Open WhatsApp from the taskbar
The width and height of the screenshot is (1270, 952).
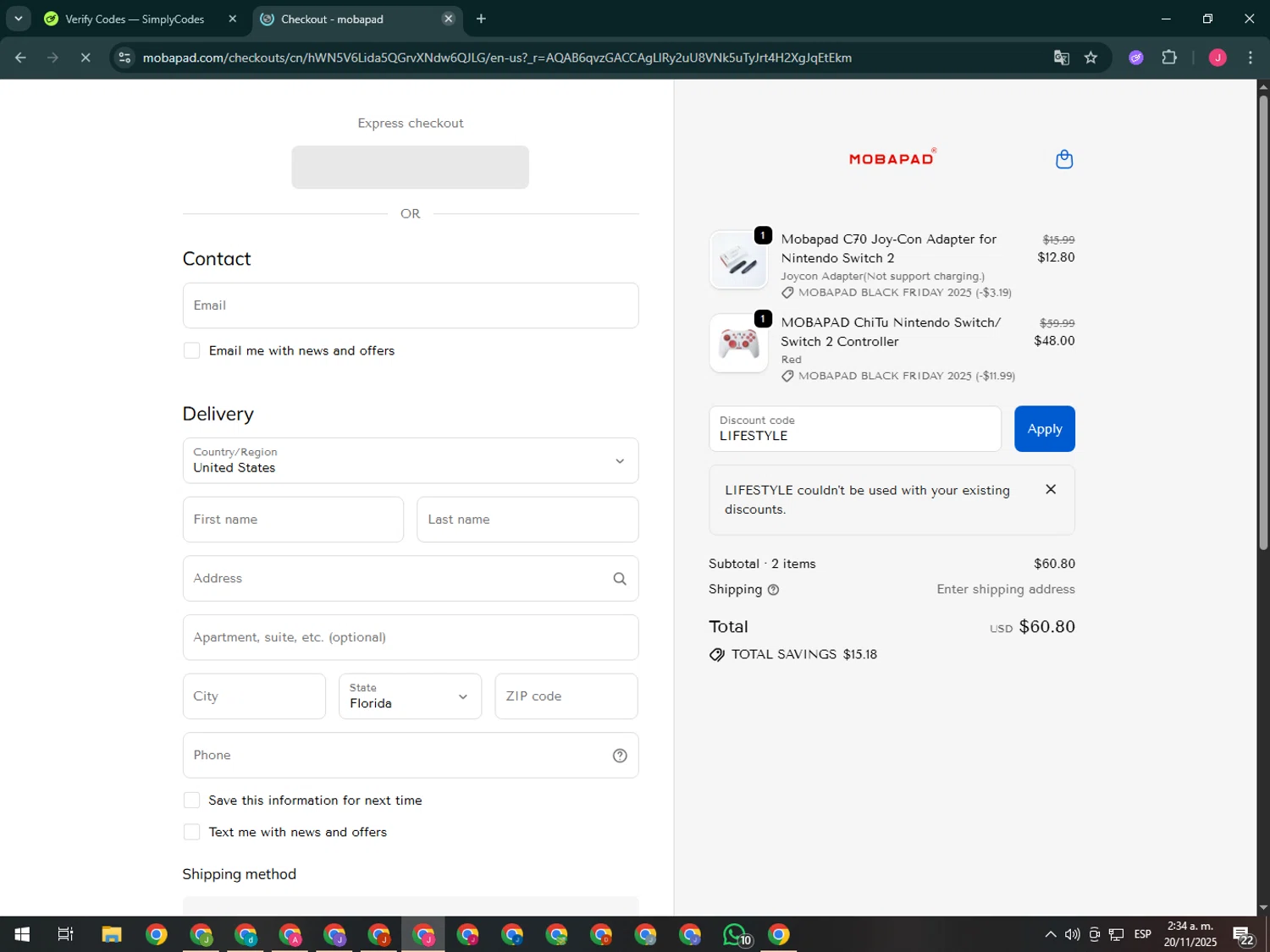[x=737, y=934]
